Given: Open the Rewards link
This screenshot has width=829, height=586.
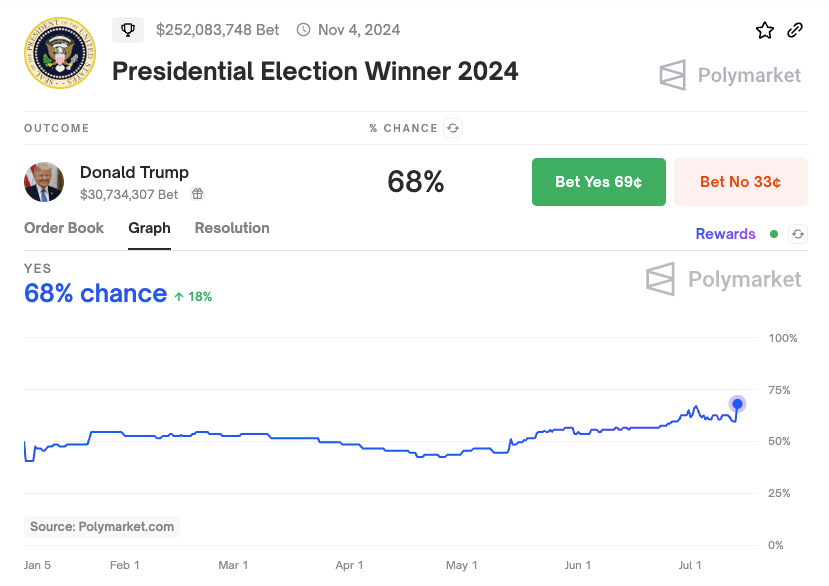Looking at the screenshot, I should (x=725, y=234).
